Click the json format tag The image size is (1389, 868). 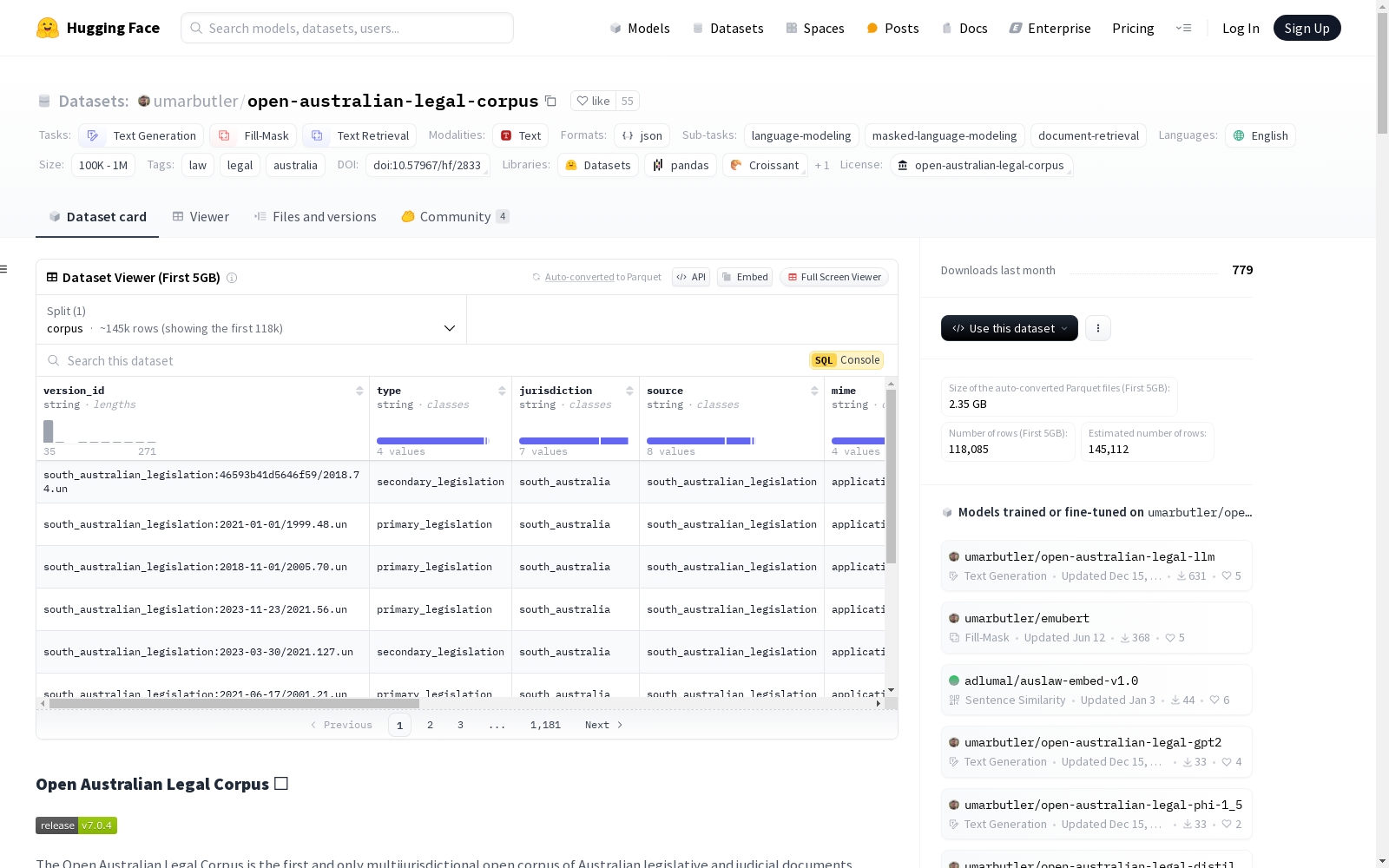tap(642, 135)
